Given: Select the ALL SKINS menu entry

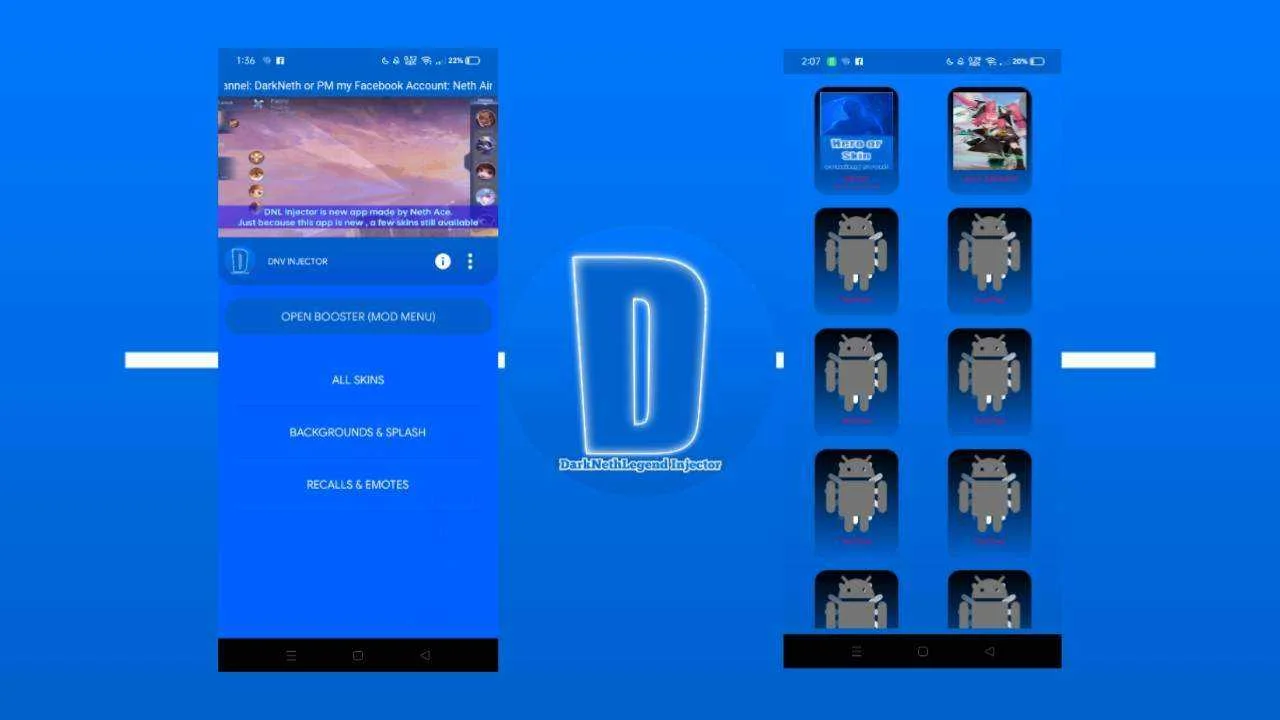Looking at the screenshot, I should (x=358, y=380).
